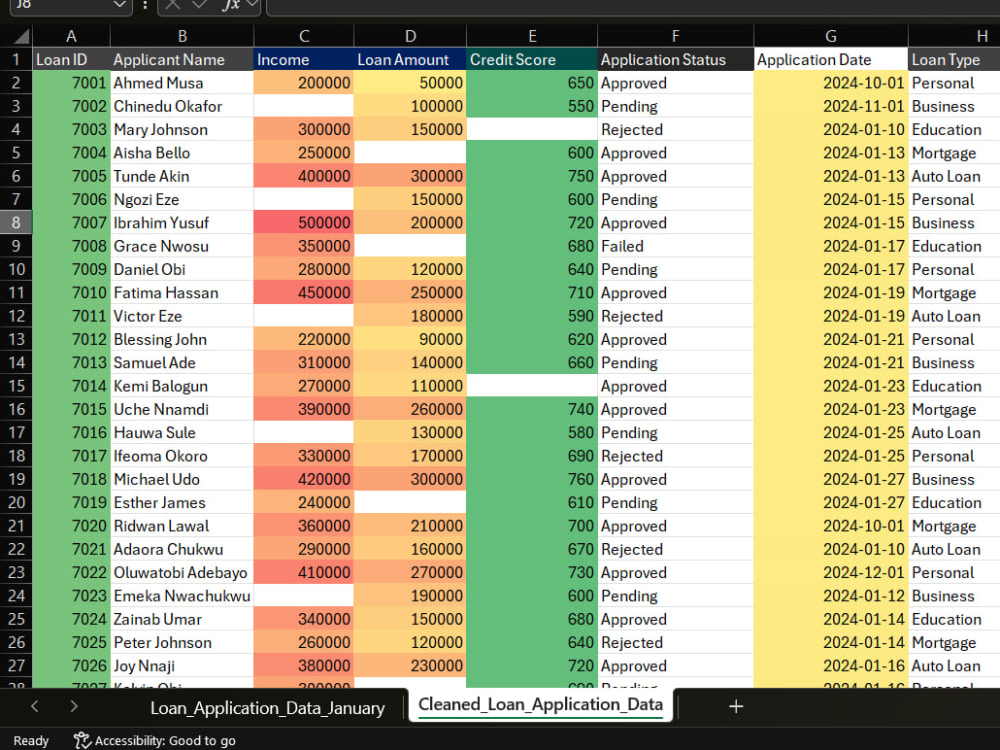Click Accessibility: Good to go status
Screen dimensions: 1000x750
(165, 741)
